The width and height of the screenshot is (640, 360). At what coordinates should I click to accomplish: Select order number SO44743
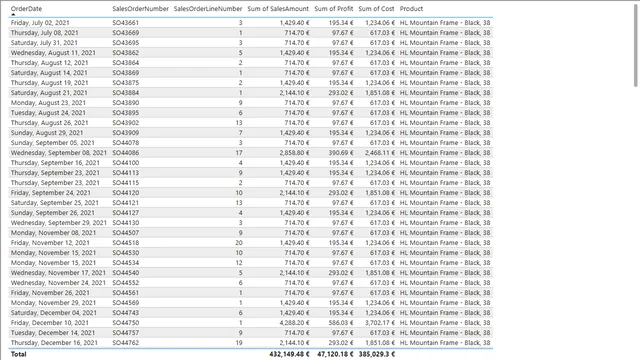pyautogui.click(x=126, y=313)
